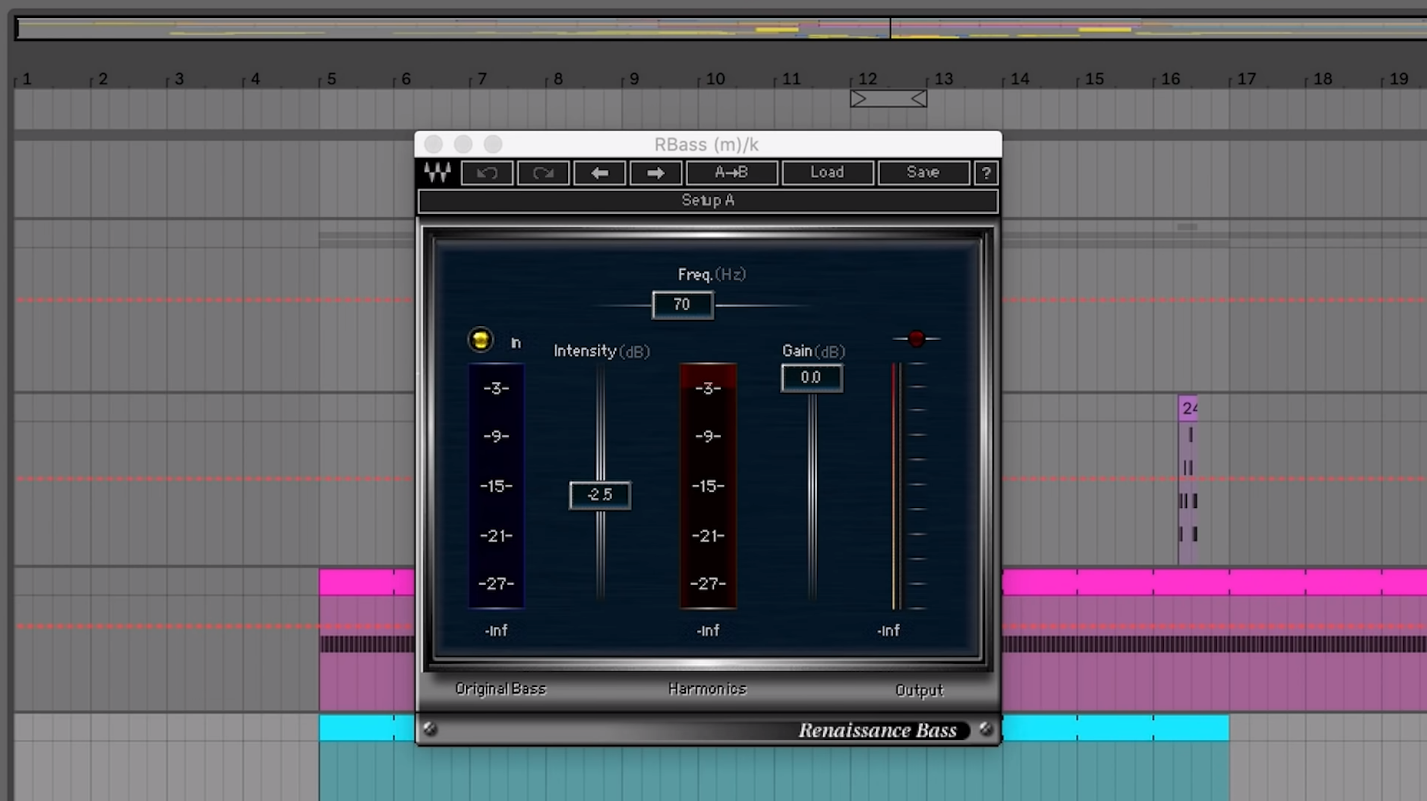
Task: Click the red output clip indicator light
Action: pos(916,339)
